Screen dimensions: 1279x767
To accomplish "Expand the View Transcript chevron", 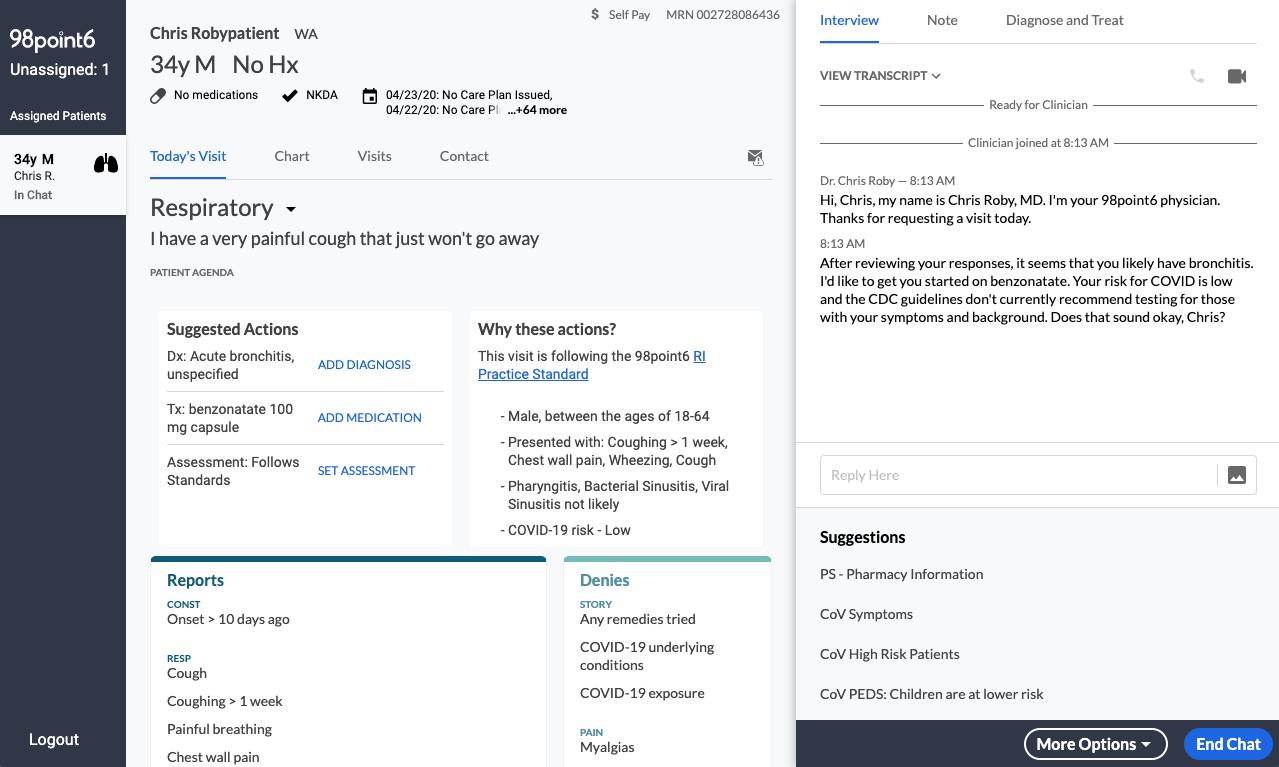I will point(936,76).
